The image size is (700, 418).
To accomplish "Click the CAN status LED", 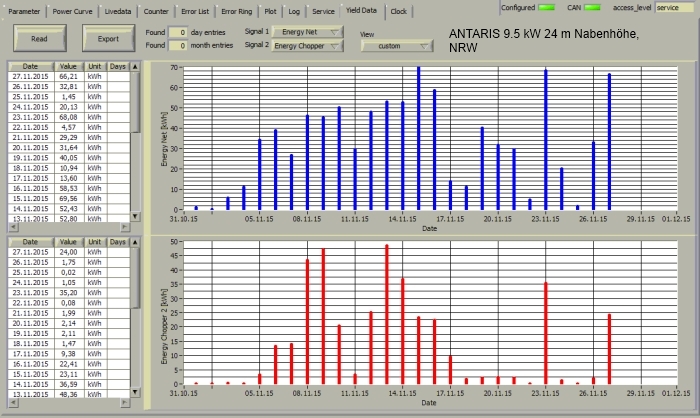I will tap(592, 8).
